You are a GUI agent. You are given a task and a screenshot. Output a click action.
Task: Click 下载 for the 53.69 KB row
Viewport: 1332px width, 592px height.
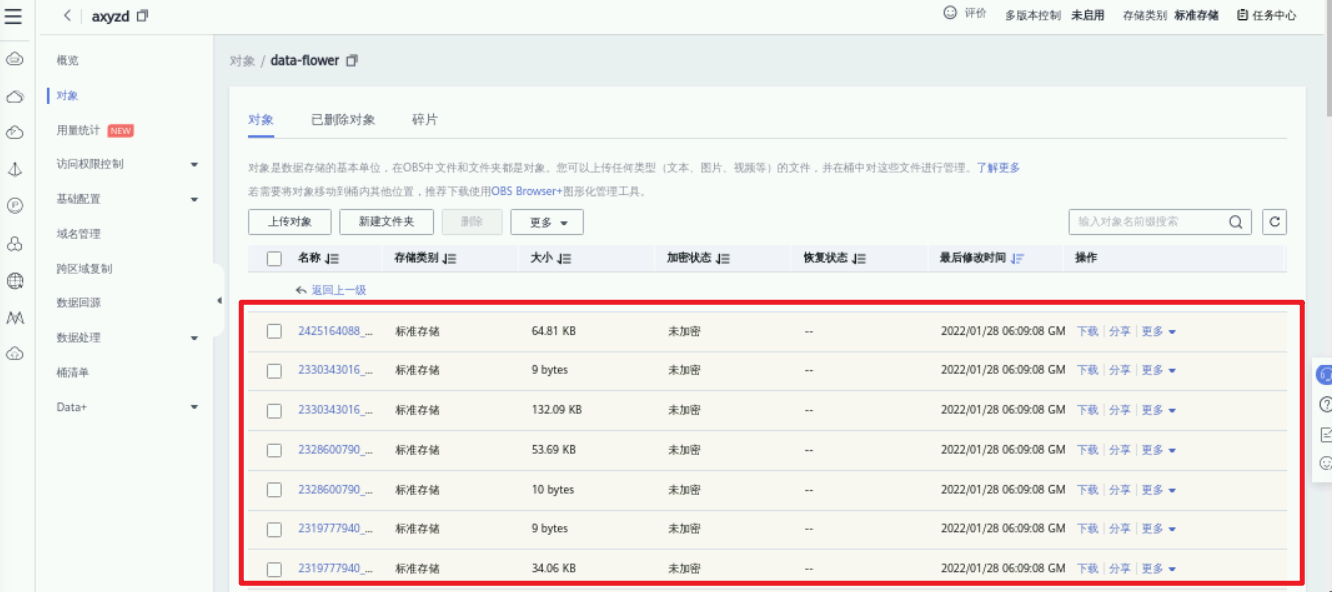tap(1088, 450)
